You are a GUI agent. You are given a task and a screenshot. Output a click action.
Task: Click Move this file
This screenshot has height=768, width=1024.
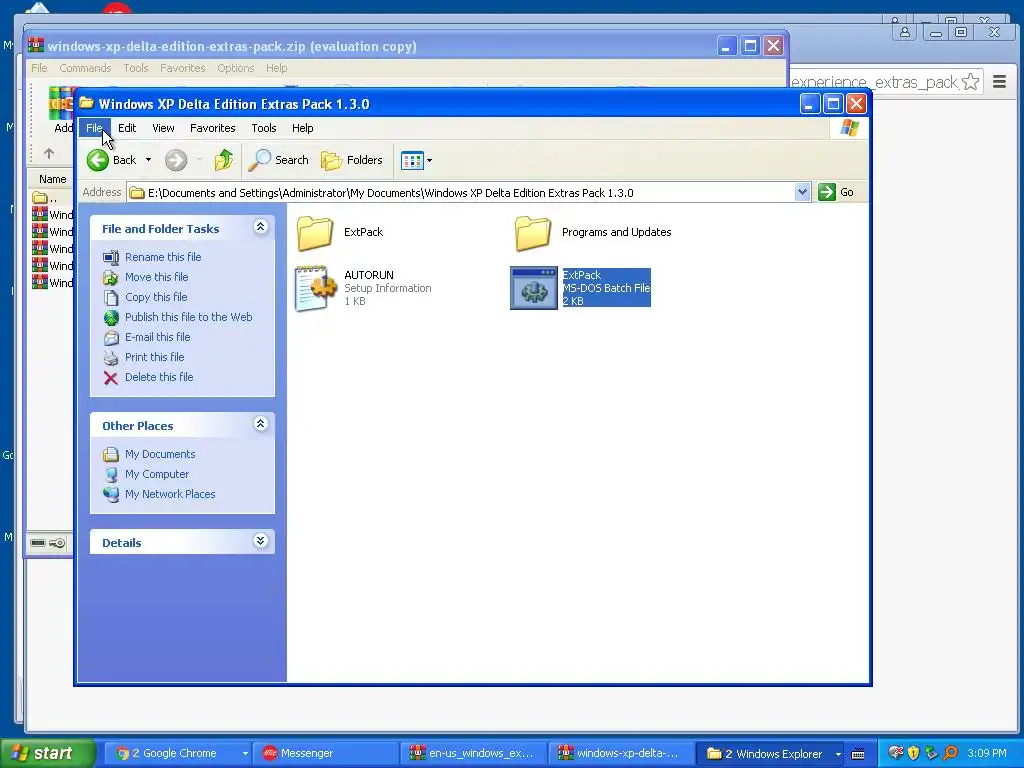(157, 277)
